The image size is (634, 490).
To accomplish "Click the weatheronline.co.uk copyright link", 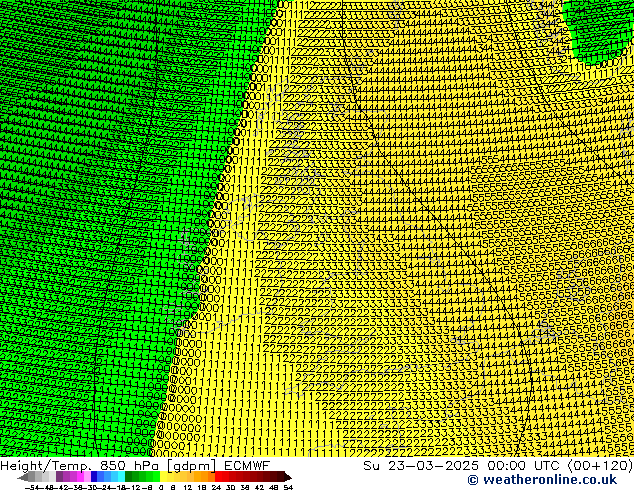I will (x=542, y=480).
